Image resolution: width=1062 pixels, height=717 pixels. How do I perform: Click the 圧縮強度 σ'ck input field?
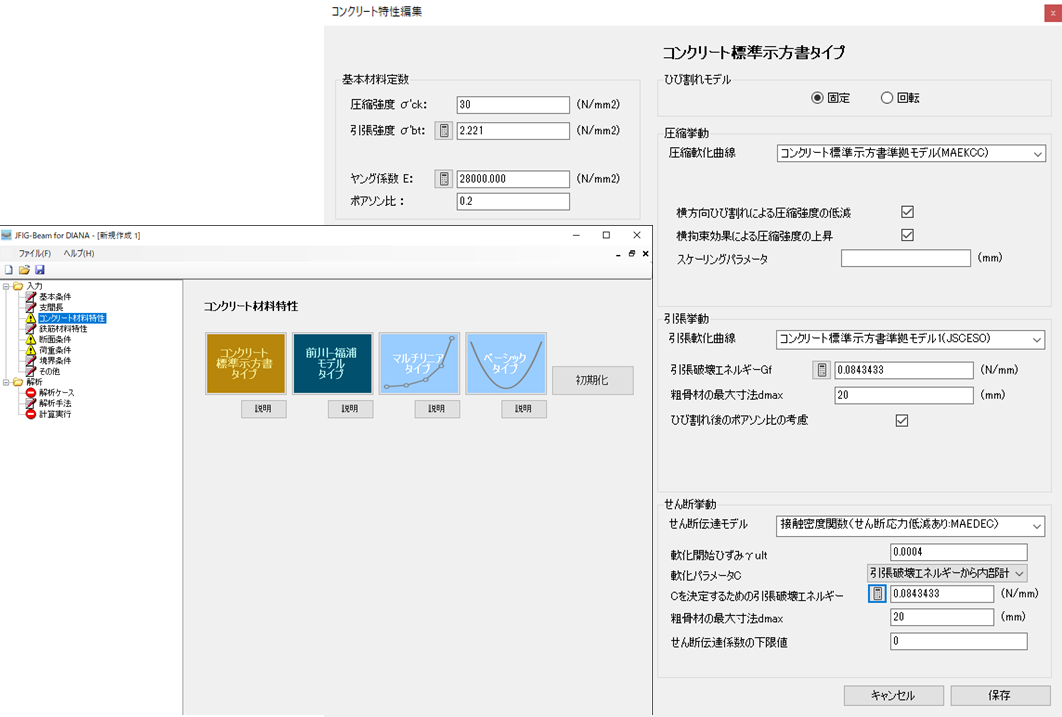(513, 105)
